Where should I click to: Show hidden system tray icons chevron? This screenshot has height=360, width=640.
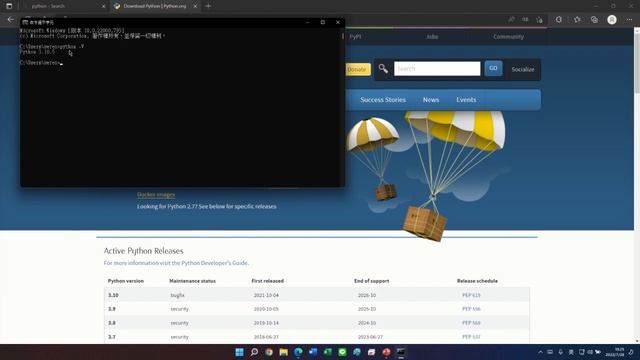540,352
